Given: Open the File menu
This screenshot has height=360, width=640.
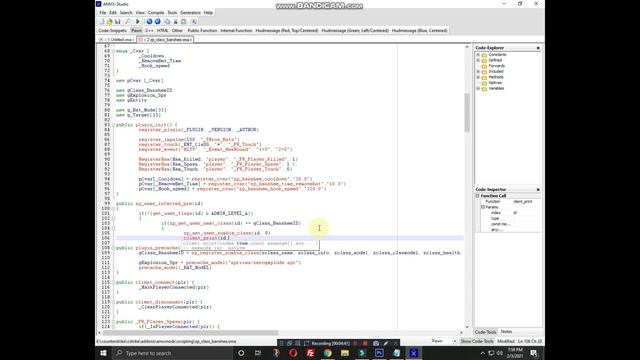Looking at the screenshot, I should tap(102, 13).
